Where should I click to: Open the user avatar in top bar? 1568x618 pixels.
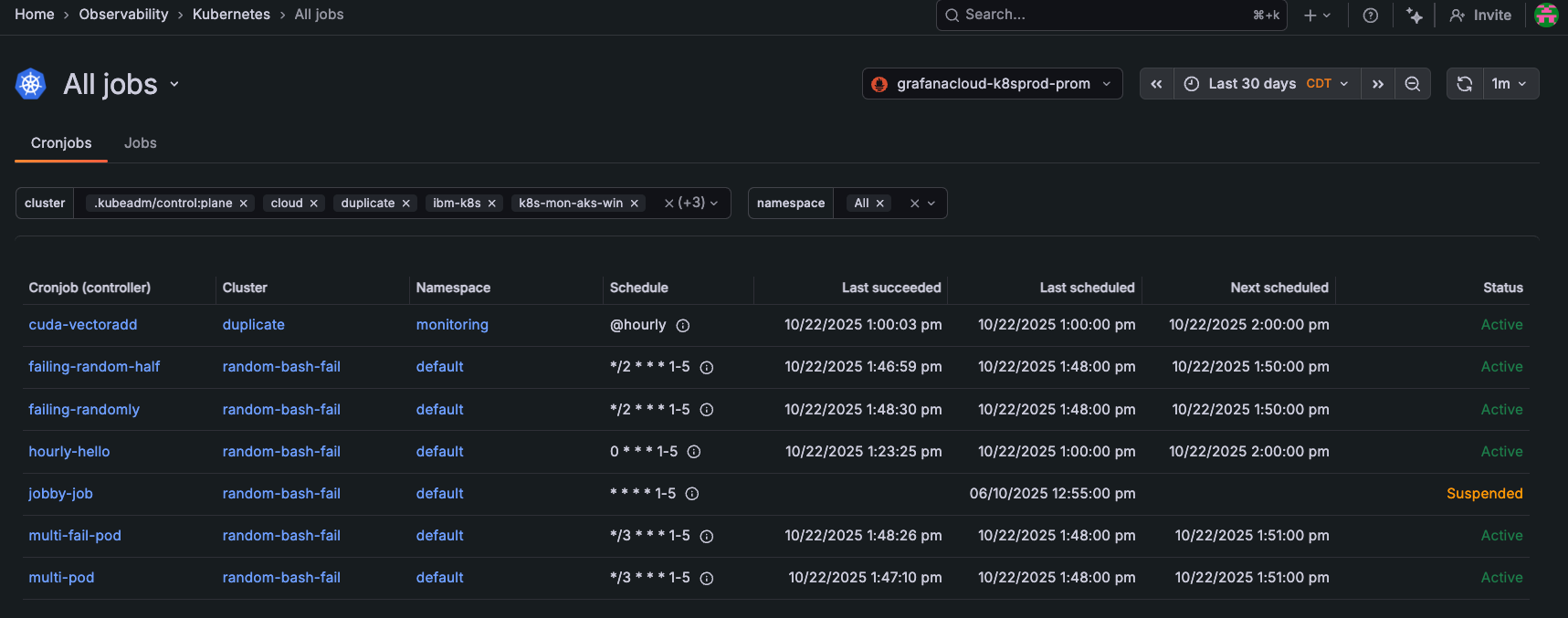(1546, 16)
